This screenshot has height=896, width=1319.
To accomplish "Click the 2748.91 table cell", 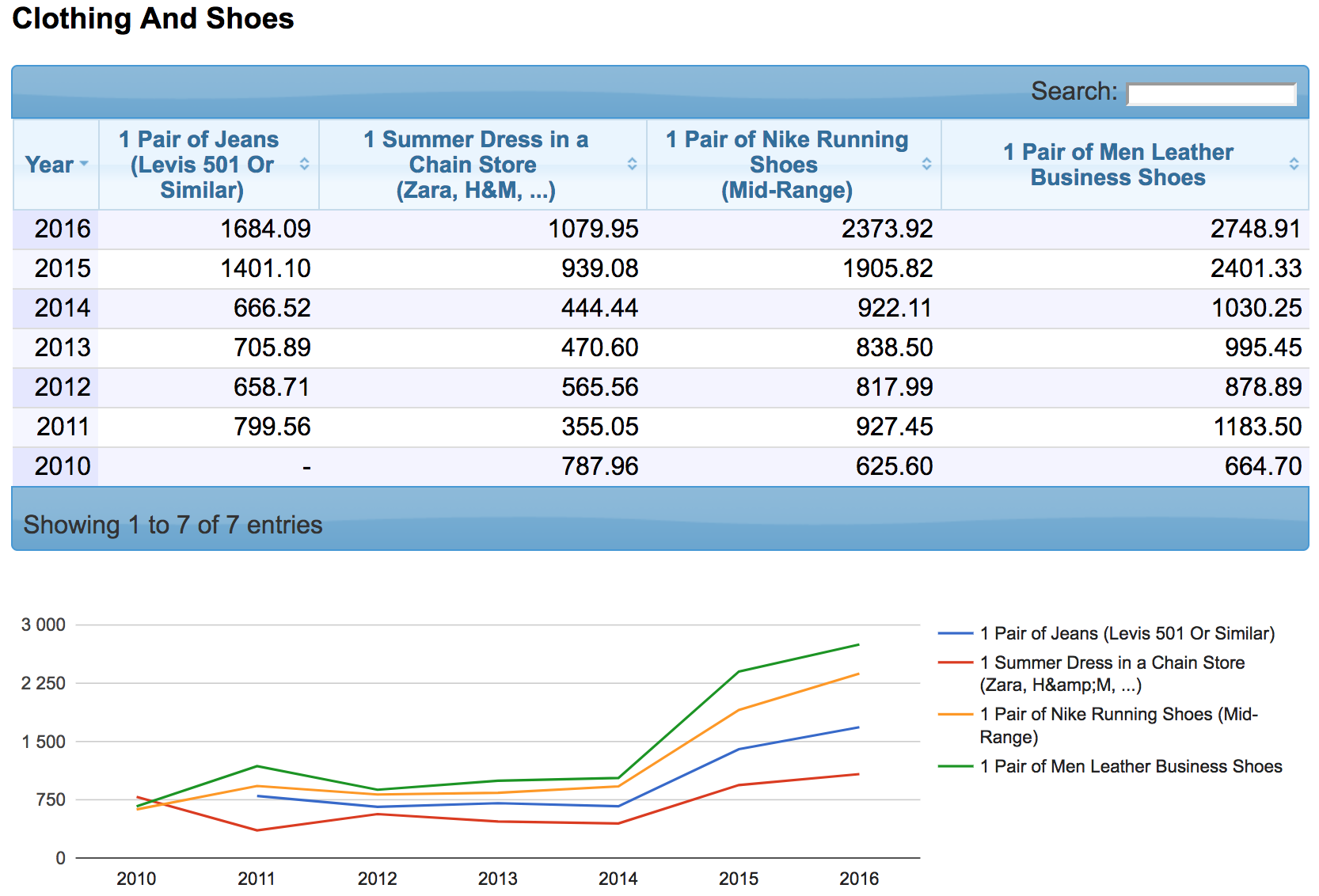I will click(x=1255, y=229).
